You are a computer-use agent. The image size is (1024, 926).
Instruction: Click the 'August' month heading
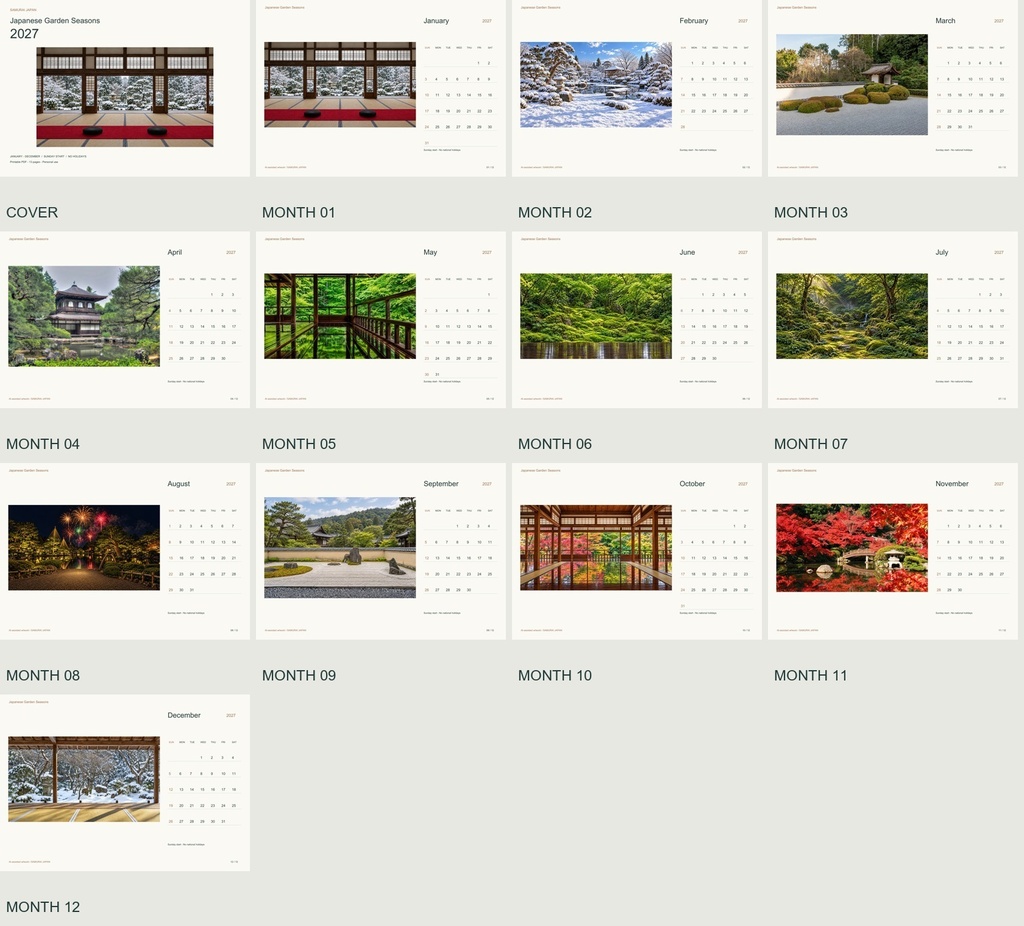(x=178, y=484)
